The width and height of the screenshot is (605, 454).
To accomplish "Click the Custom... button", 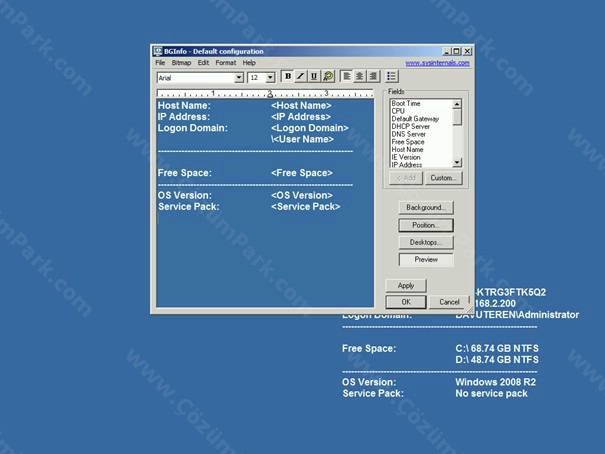I will (x=443, y=178).
